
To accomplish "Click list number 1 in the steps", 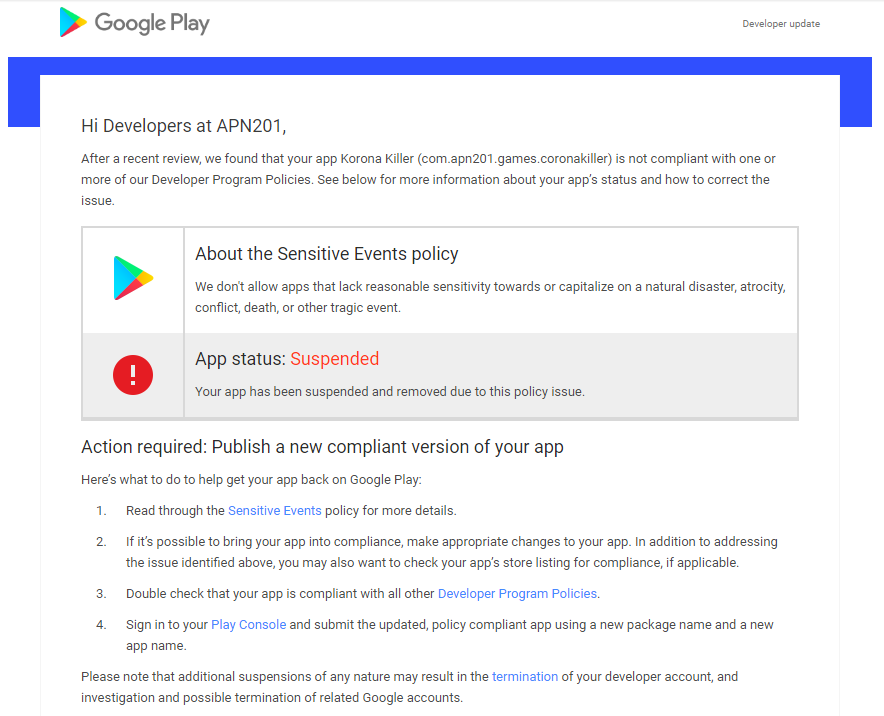I will coord(101,510).
